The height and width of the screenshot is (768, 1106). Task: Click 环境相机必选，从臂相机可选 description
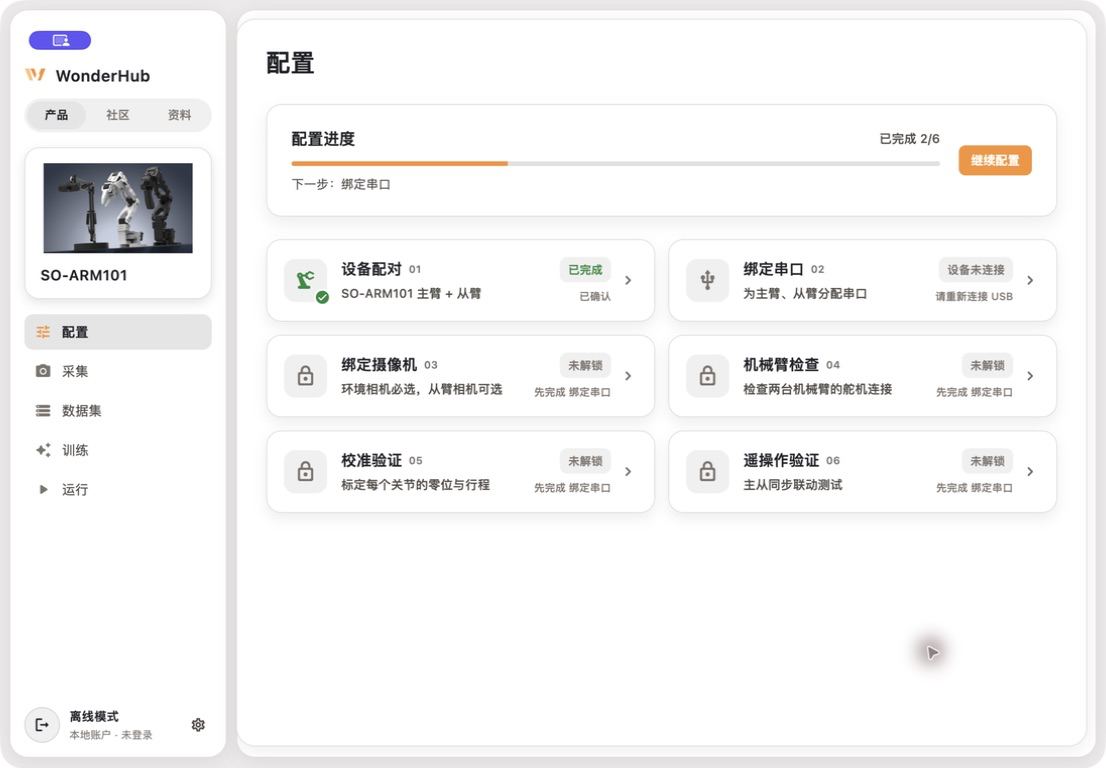422,389
